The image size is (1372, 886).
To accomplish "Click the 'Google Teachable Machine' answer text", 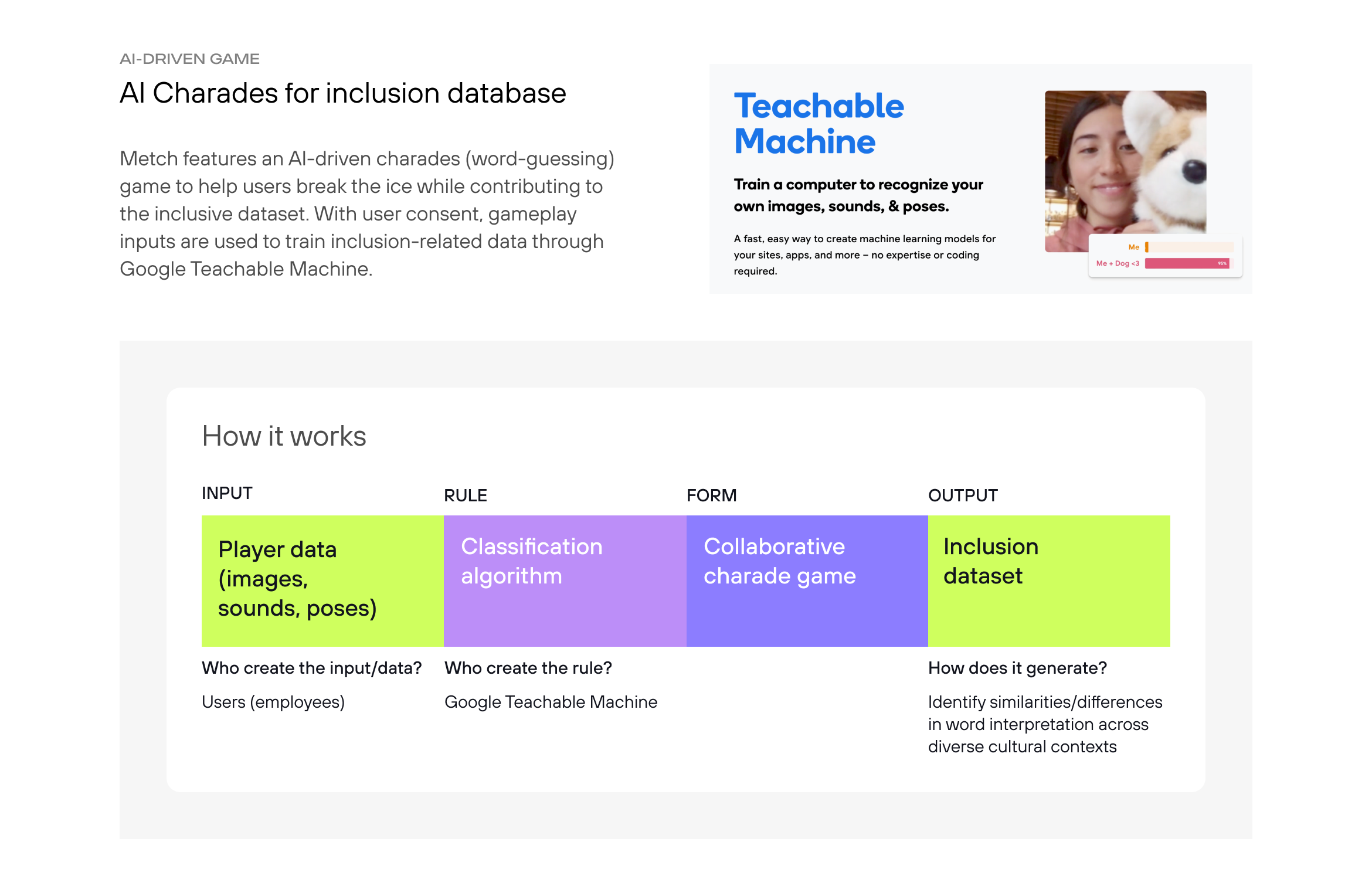I will coord(551,702).
